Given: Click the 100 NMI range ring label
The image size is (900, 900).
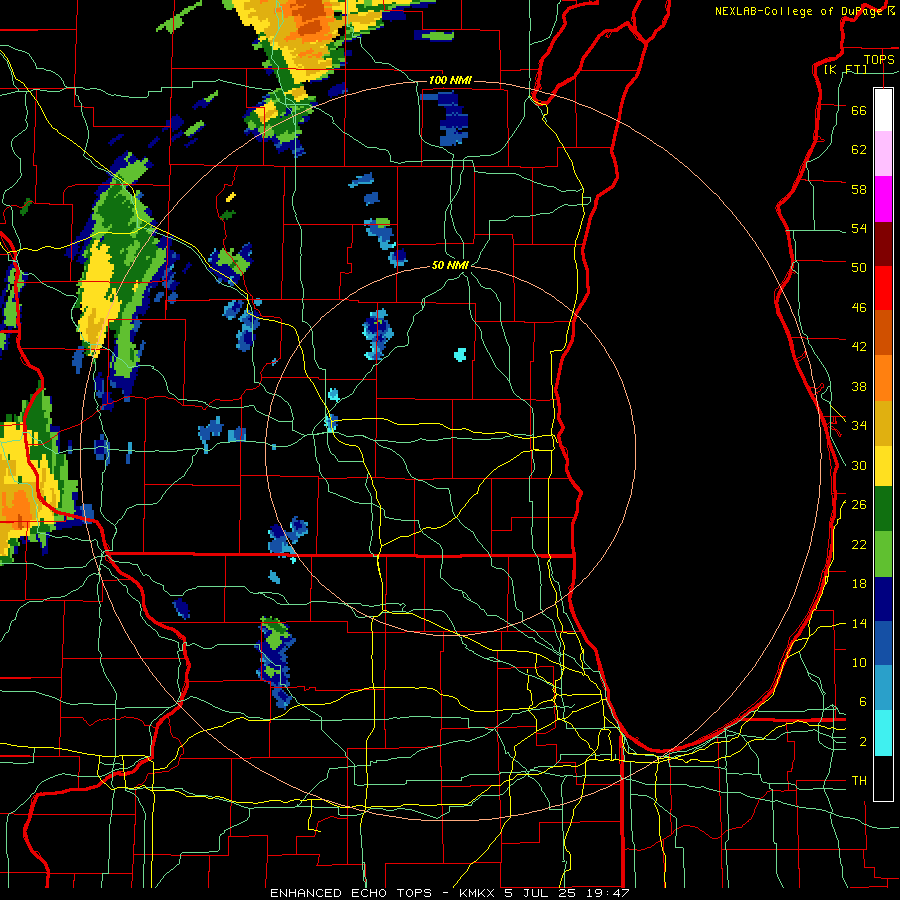Looking at the screenshot, I should pyautogui.click(x=450, y=80).
